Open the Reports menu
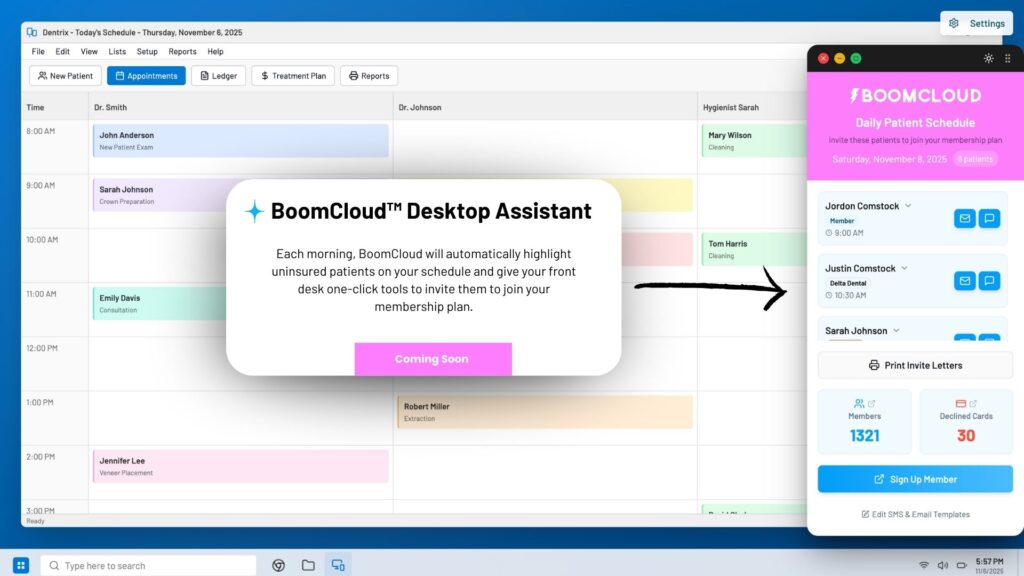This screenshot has height=576, width=1024. click(182, 52)
